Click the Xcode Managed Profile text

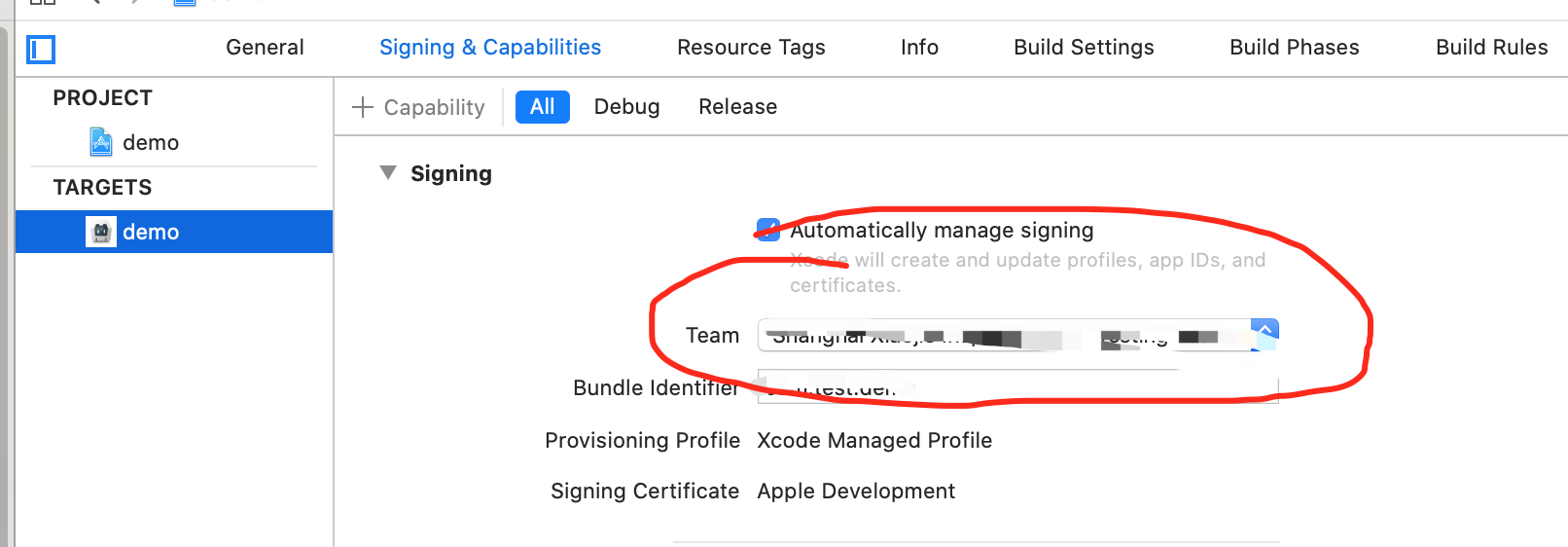[x=874, y=441]
